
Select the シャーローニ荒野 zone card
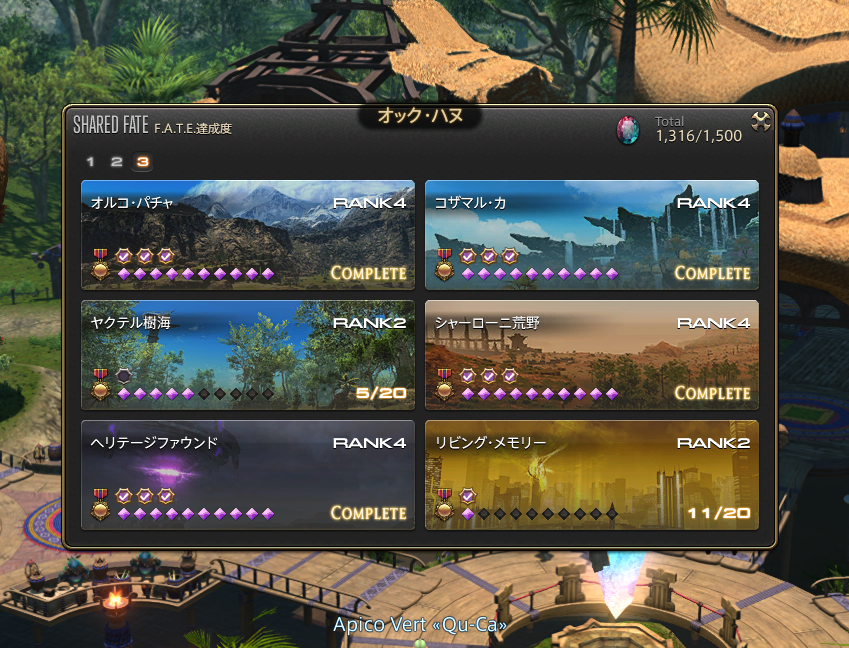[x=592, y=355]
